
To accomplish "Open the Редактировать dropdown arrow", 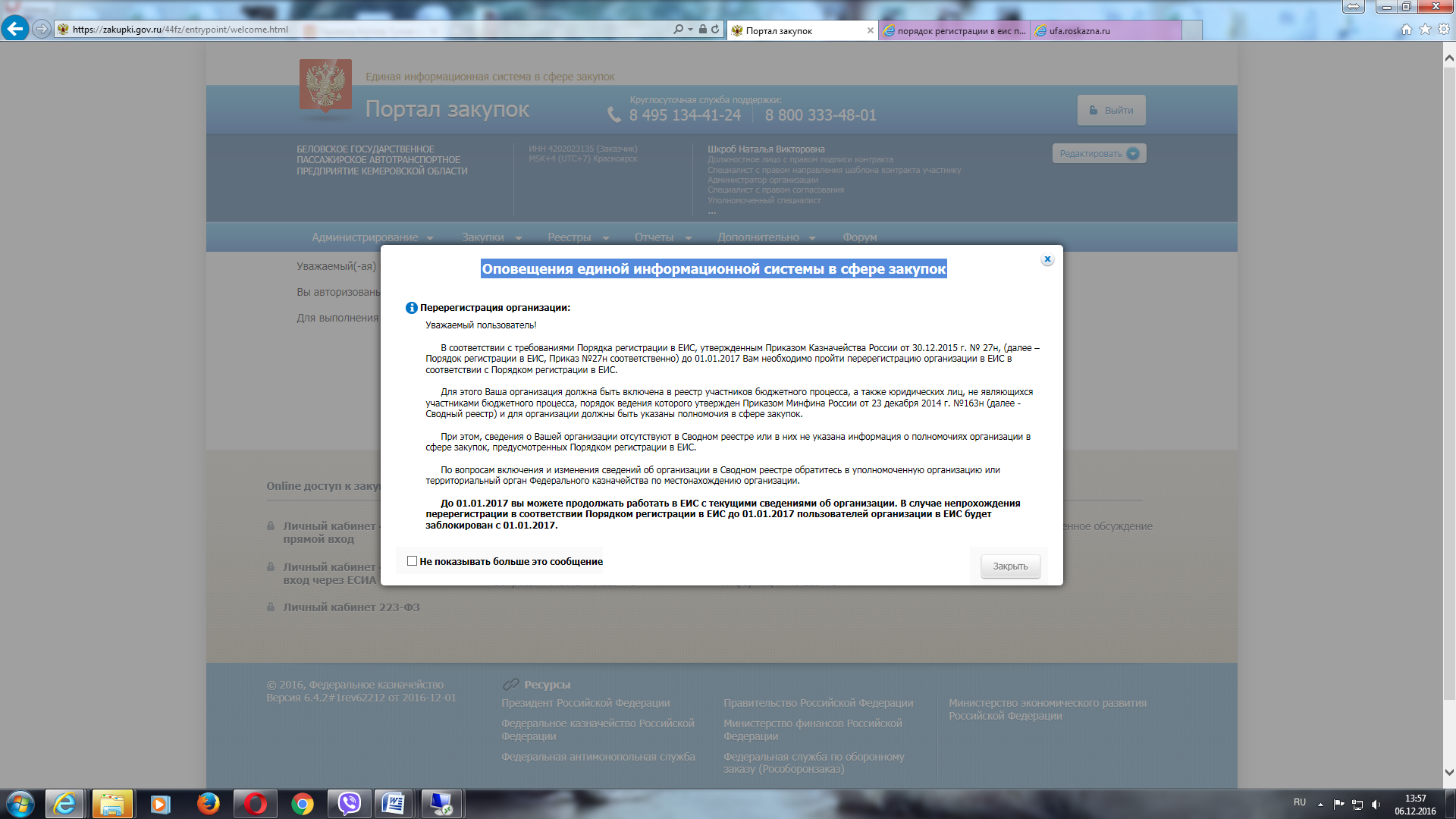I will click(1133, 154).
